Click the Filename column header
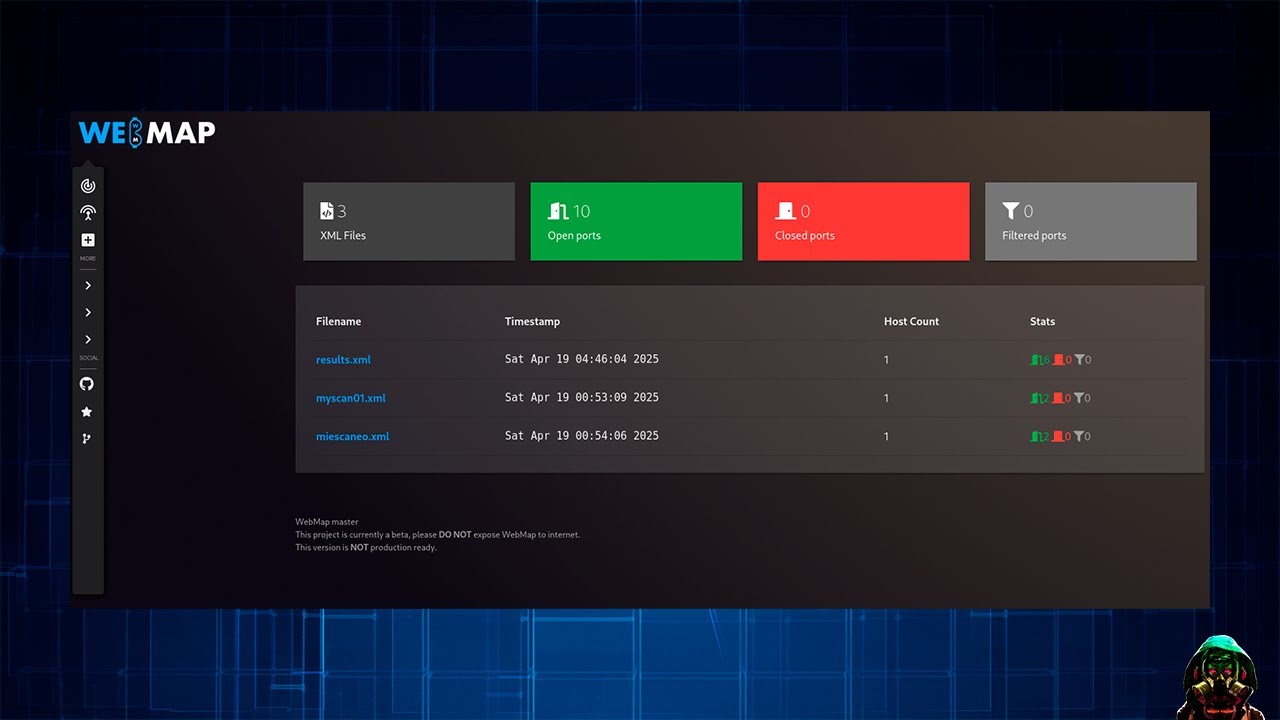Viewport: 1280px width, 720px height. pos(338,322)
